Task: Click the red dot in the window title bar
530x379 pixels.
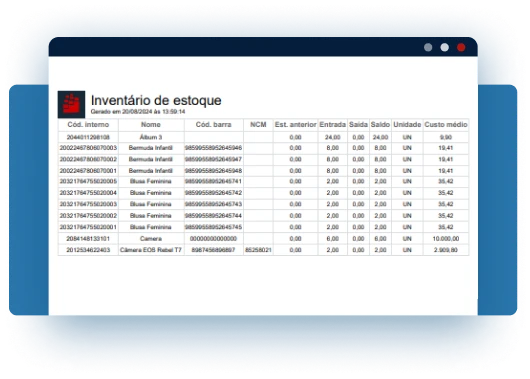Action: pyautogui.click(x=461, y=47)
